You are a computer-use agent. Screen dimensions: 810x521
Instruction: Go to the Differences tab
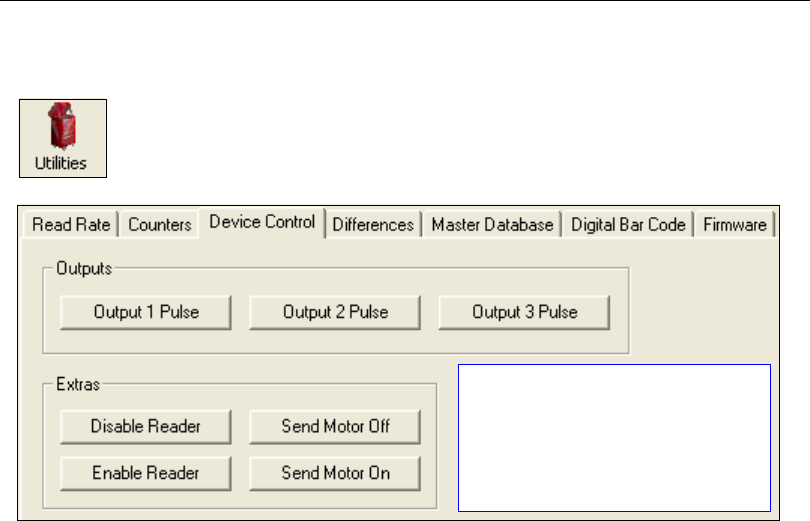pos(373,225)
